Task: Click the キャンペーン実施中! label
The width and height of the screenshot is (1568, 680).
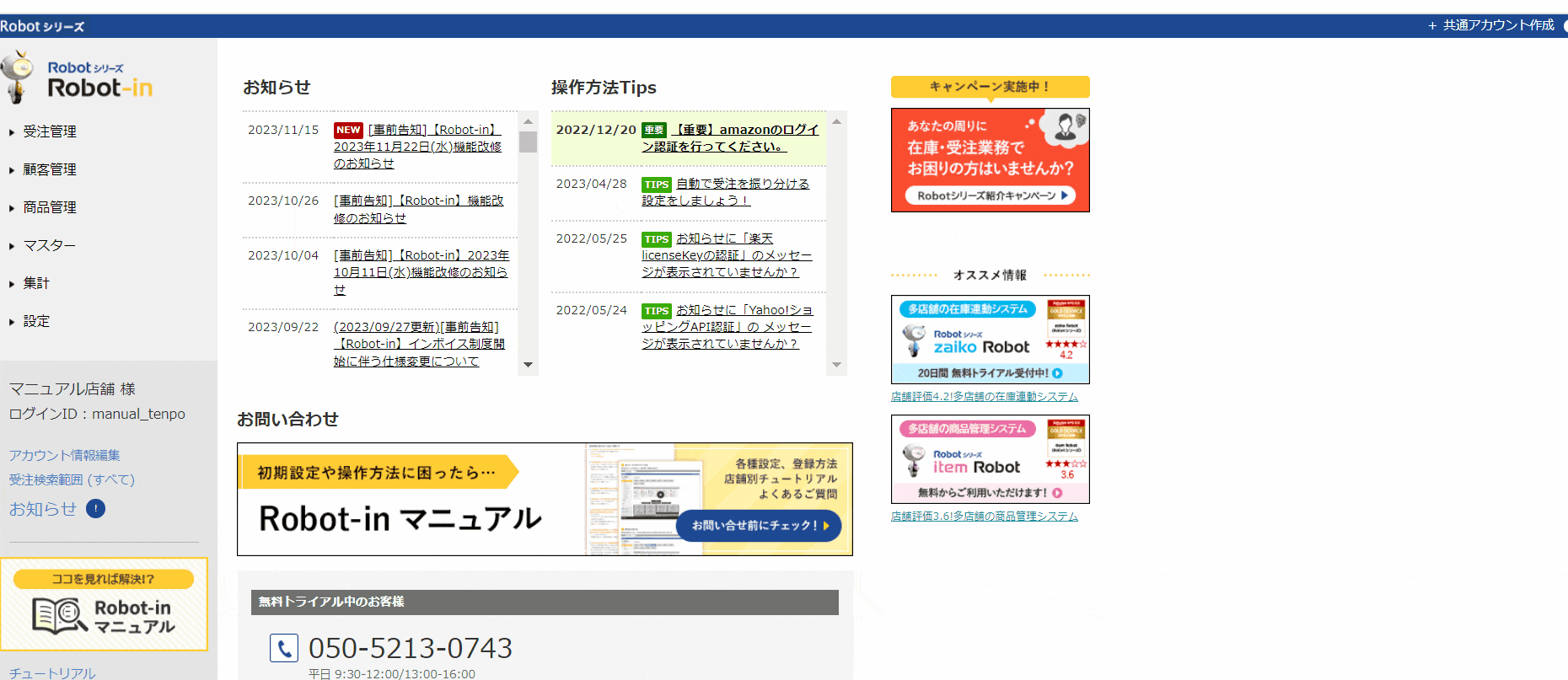Action: click(991, 87)
